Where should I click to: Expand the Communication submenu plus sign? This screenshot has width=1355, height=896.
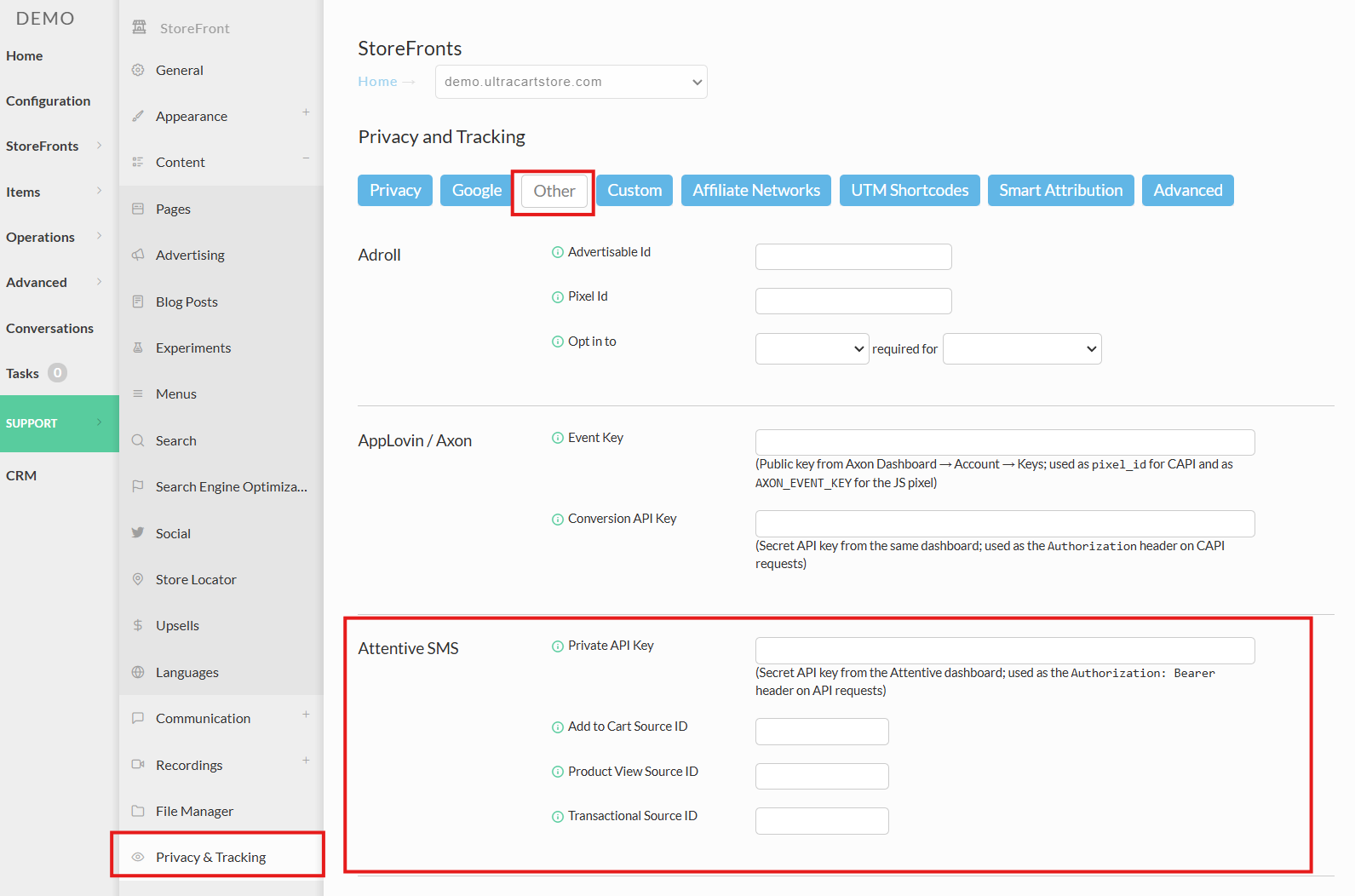(306, 715)
